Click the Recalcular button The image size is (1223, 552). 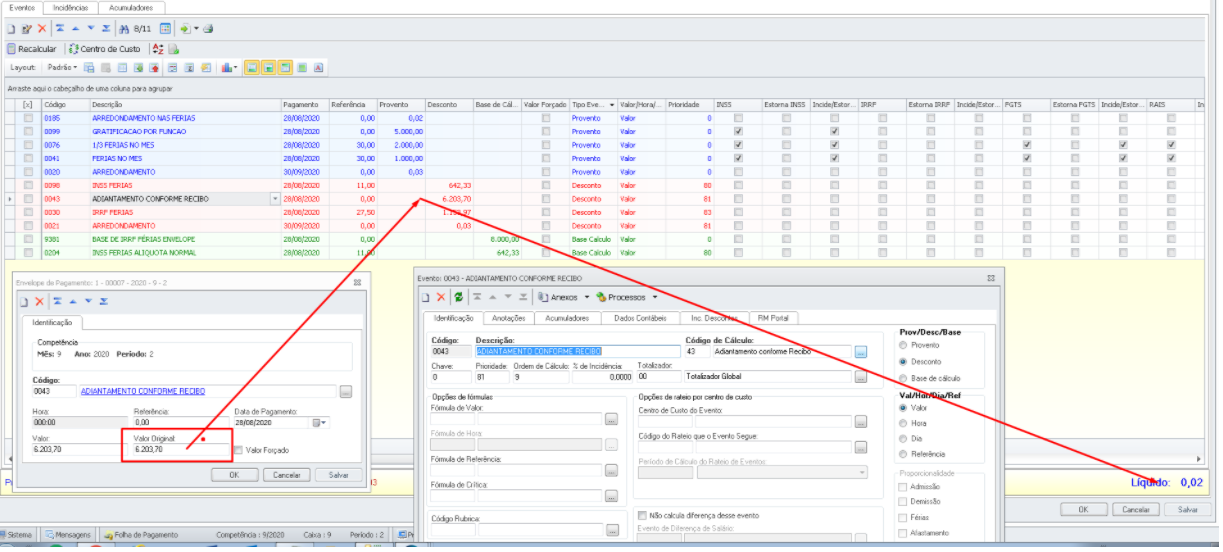tap(31, 48)
